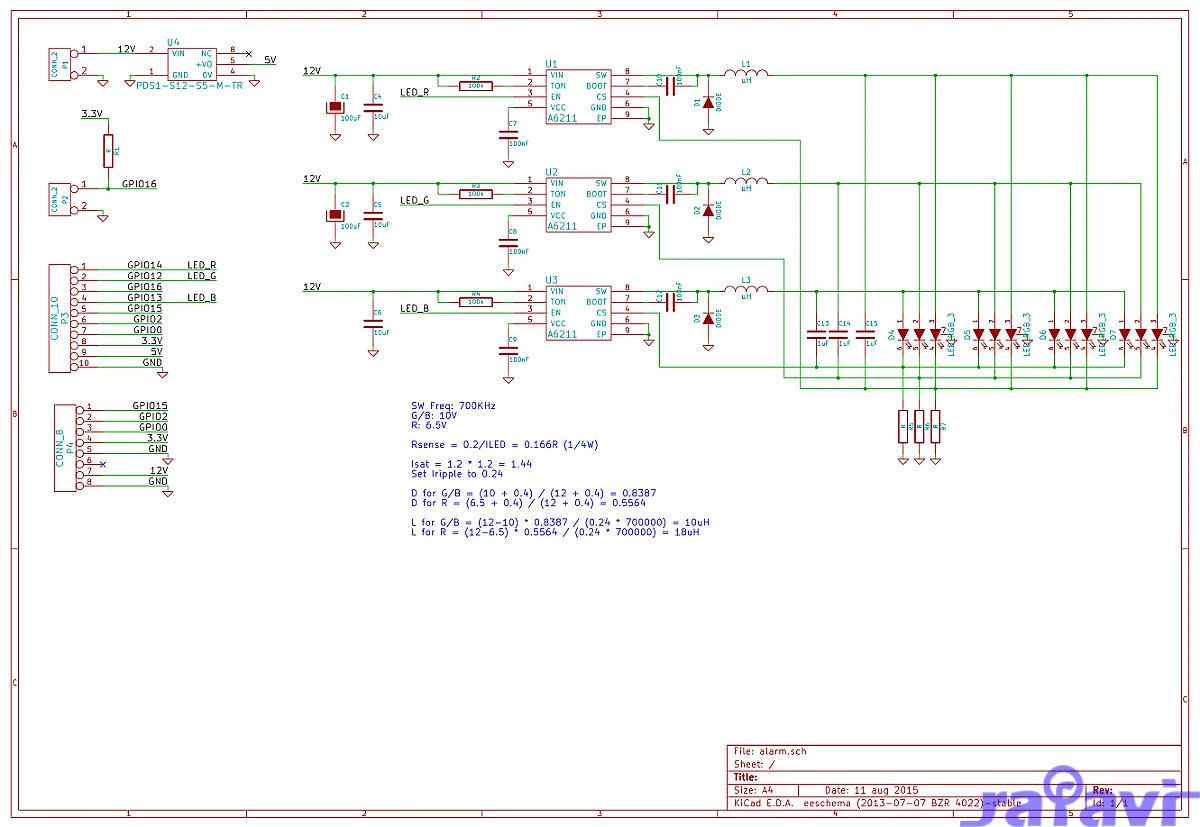
Task: Click diode D2 symbol
Action: pos(708,210)
